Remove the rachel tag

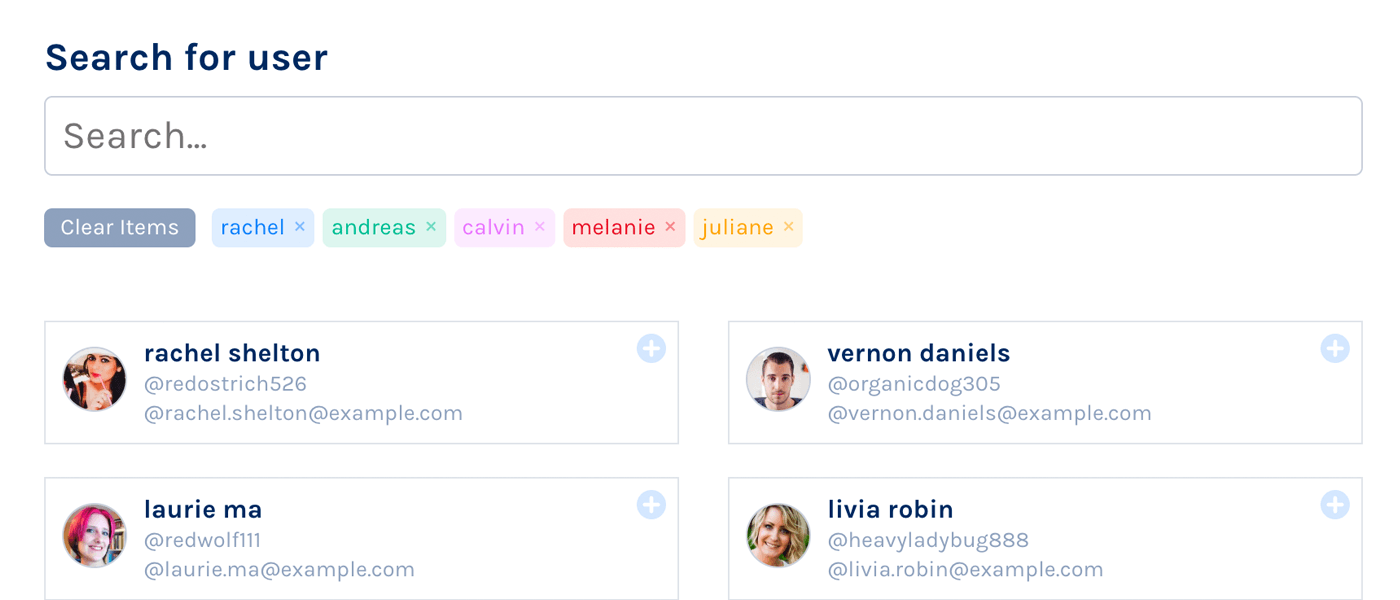299,227
